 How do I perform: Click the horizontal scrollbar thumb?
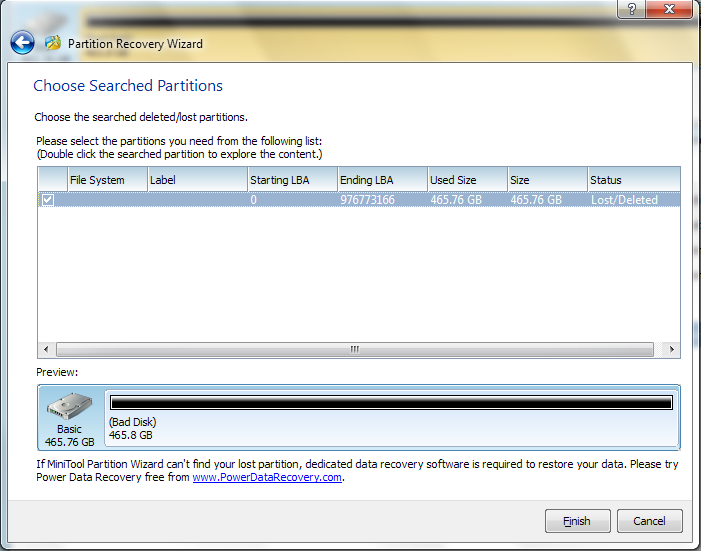[x=355, y=349]
